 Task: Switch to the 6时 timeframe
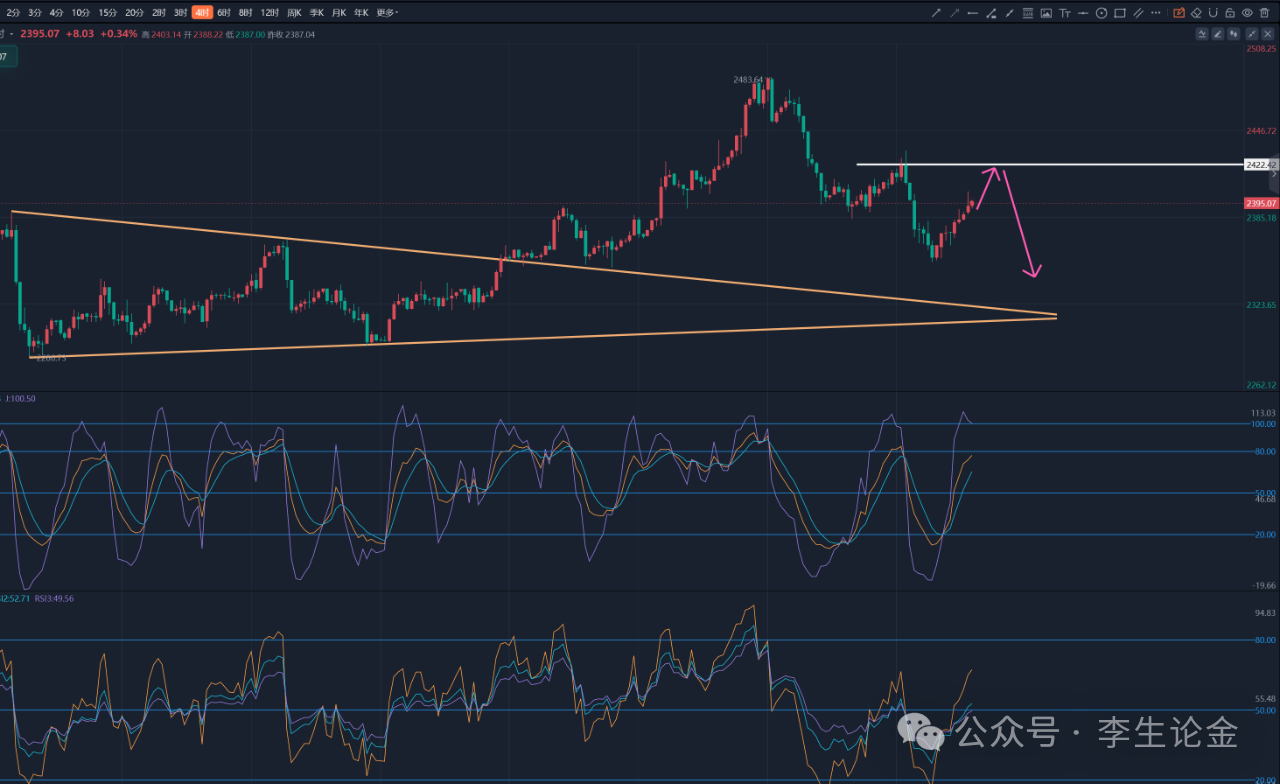click(224, 13)
